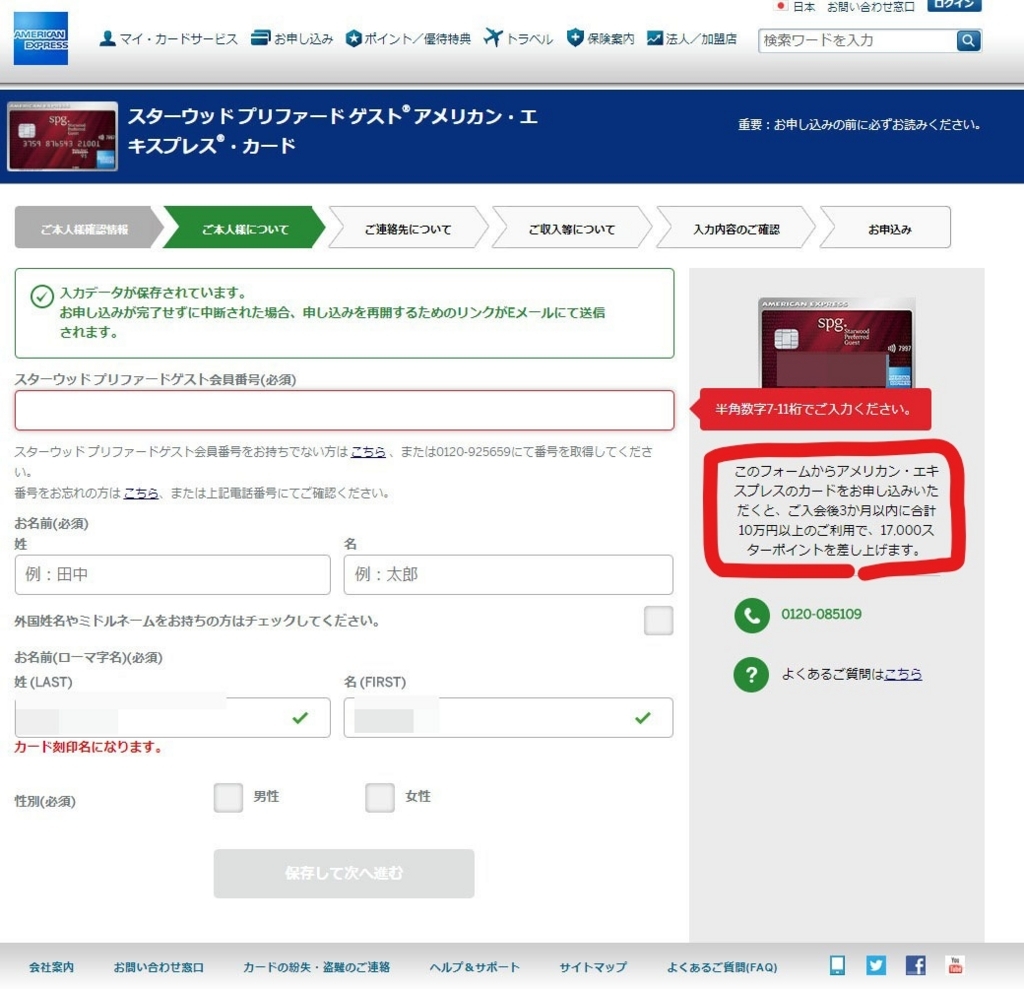The width and height of the screenshot is (1024, 989).
Task: Open the YouTube icon in footer
Action: pyautogui.click(x=955, y=965)
